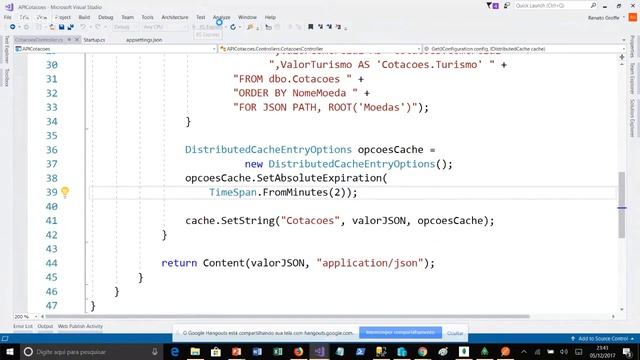Viewport: 640px width, 360px height.
Task: Click the orange user account avatar
Action: coord(633,17)
